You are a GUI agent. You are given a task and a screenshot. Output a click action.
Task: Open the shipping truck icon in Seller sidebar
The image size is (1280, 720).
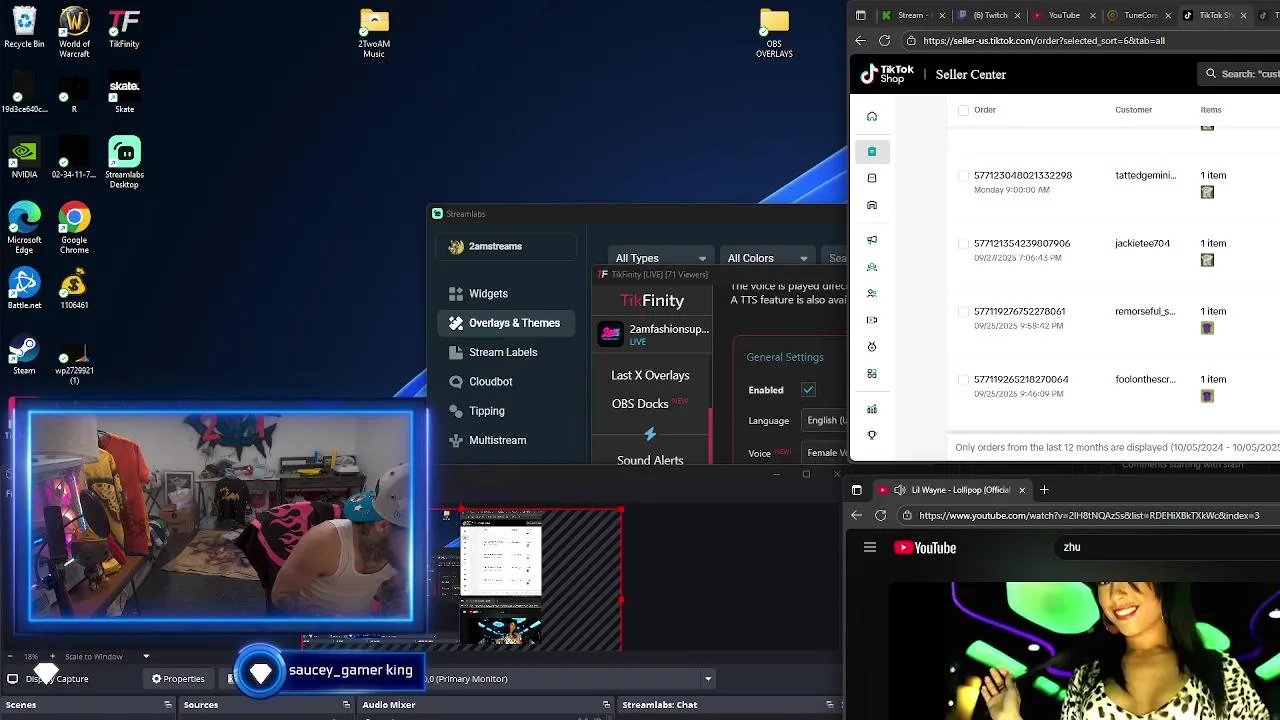pos(872,205)
